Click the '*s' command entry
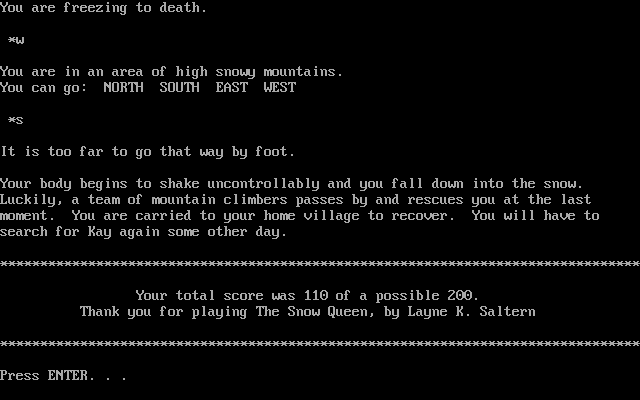Screen dimensions: 640x400 [16, 120]
